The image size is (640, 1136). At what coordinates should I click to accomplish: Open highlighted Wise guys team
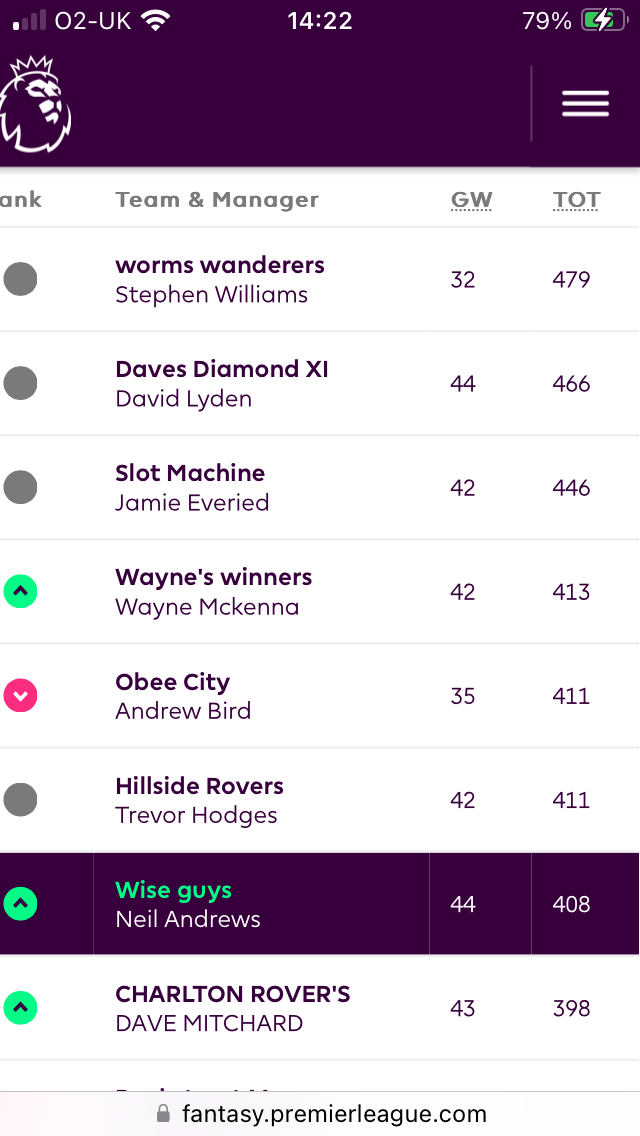[173, 890]
